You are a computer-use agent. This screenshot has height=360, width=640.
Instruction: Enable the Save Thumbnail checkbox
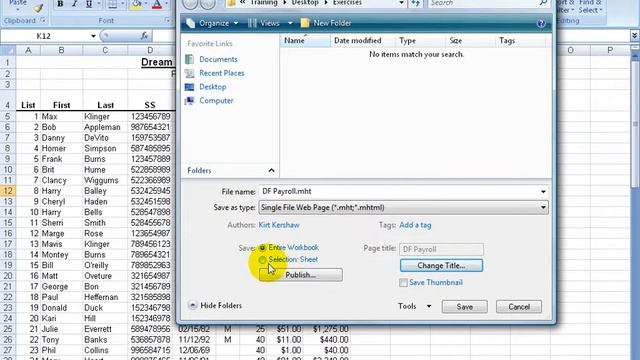tap(403, 282)
